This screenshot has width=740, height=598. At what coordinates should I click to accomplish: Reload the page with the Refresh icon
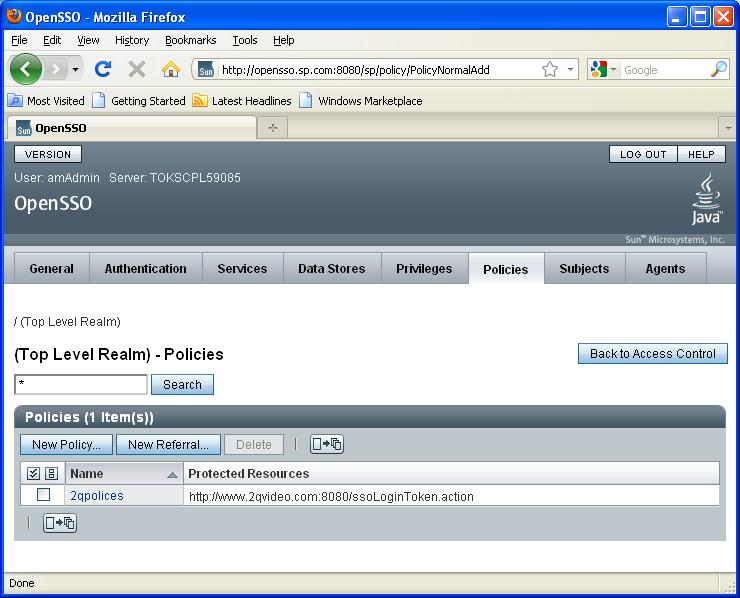pyautogui.click(x=103, y=70)
